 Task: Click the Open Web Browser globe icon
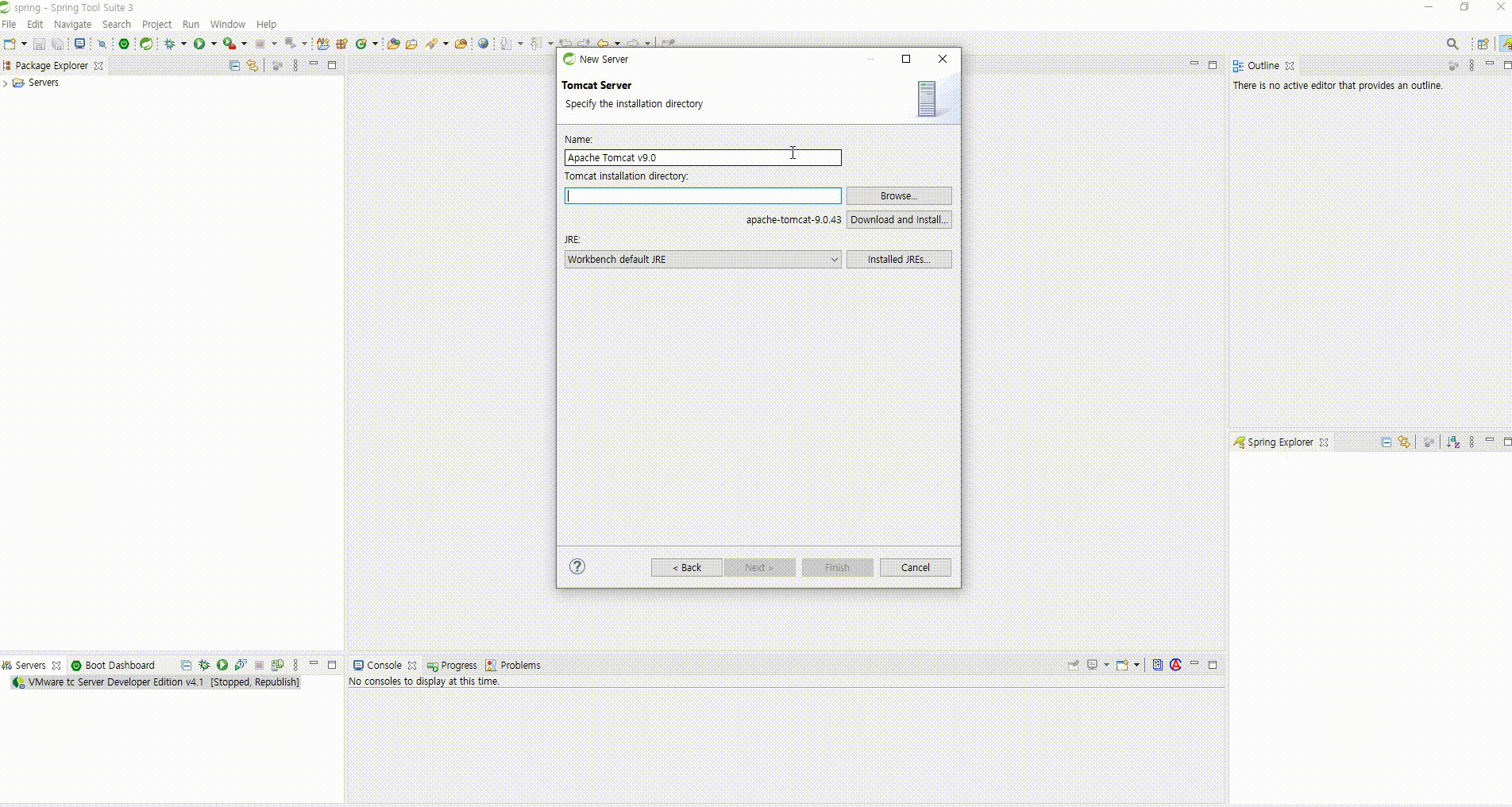(x=483, y=44)
